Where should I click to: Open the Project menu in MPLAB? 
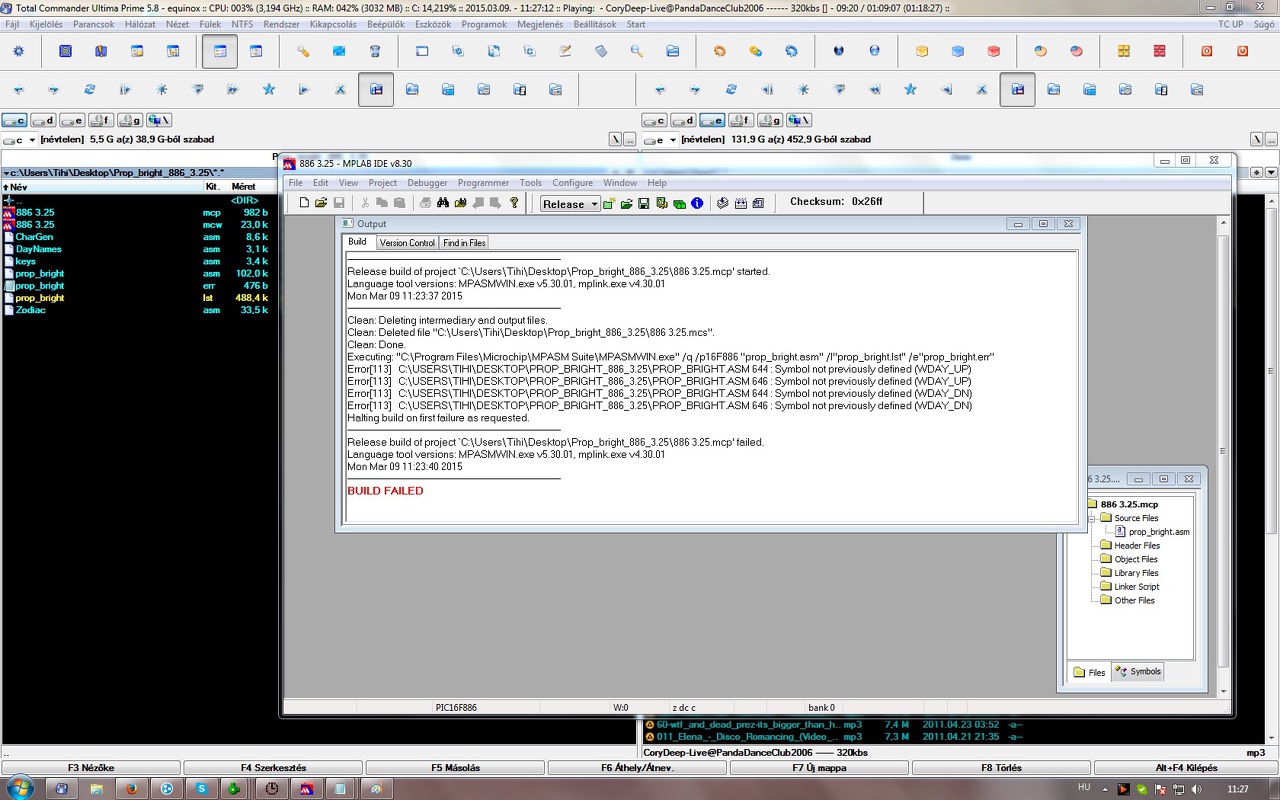(x=382, y=183)
